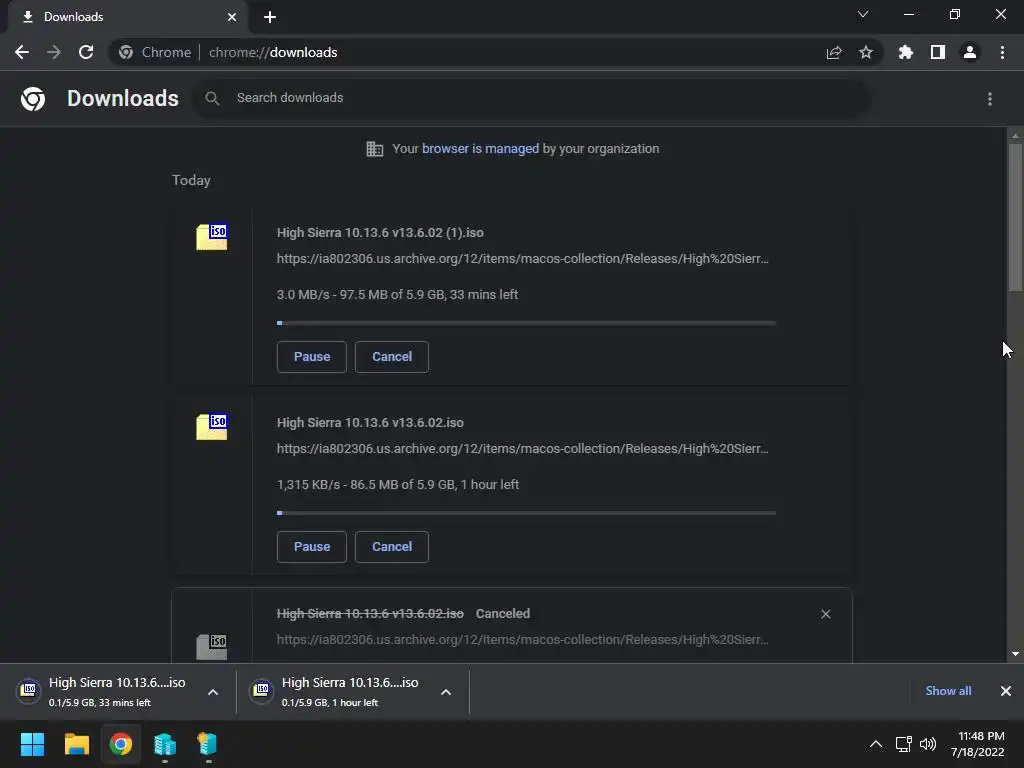Image resolution: width=1024 pixels, height=768 pixels.
Task: Open Windows Start menu
Action: click(x=32, y=744)
